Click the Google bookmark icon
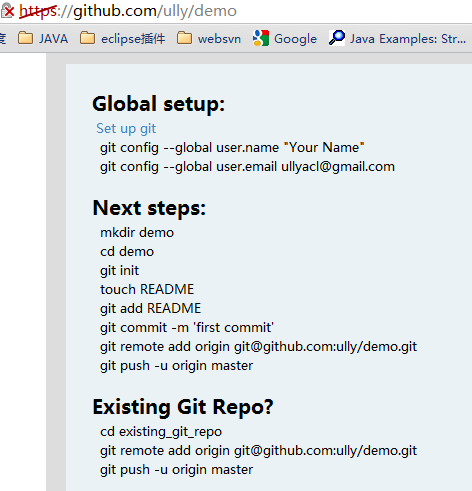 [261, 38]
